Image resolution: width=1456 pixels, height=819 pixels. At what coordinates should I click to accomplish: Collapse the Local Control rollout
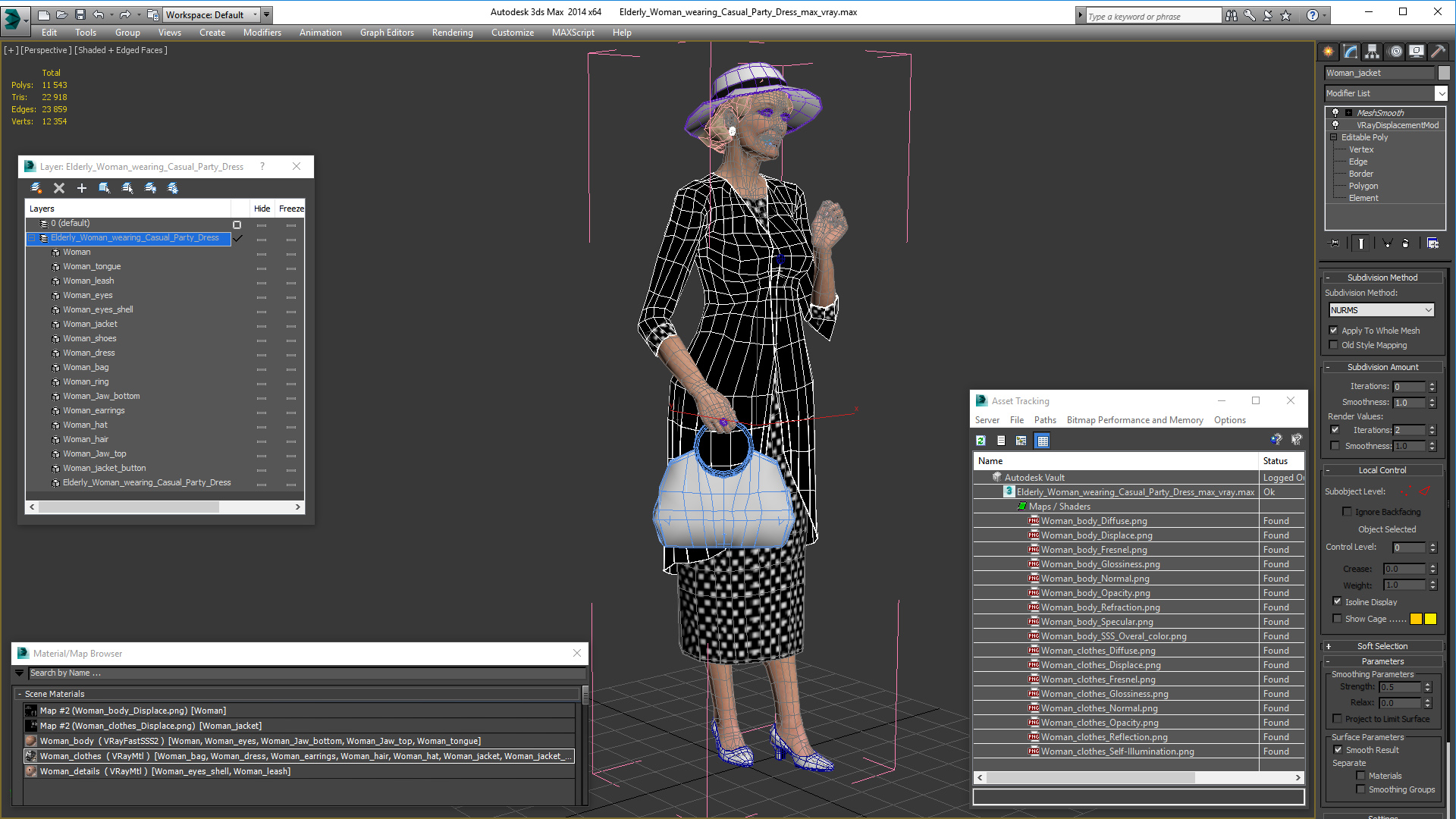click(1382, 470)
